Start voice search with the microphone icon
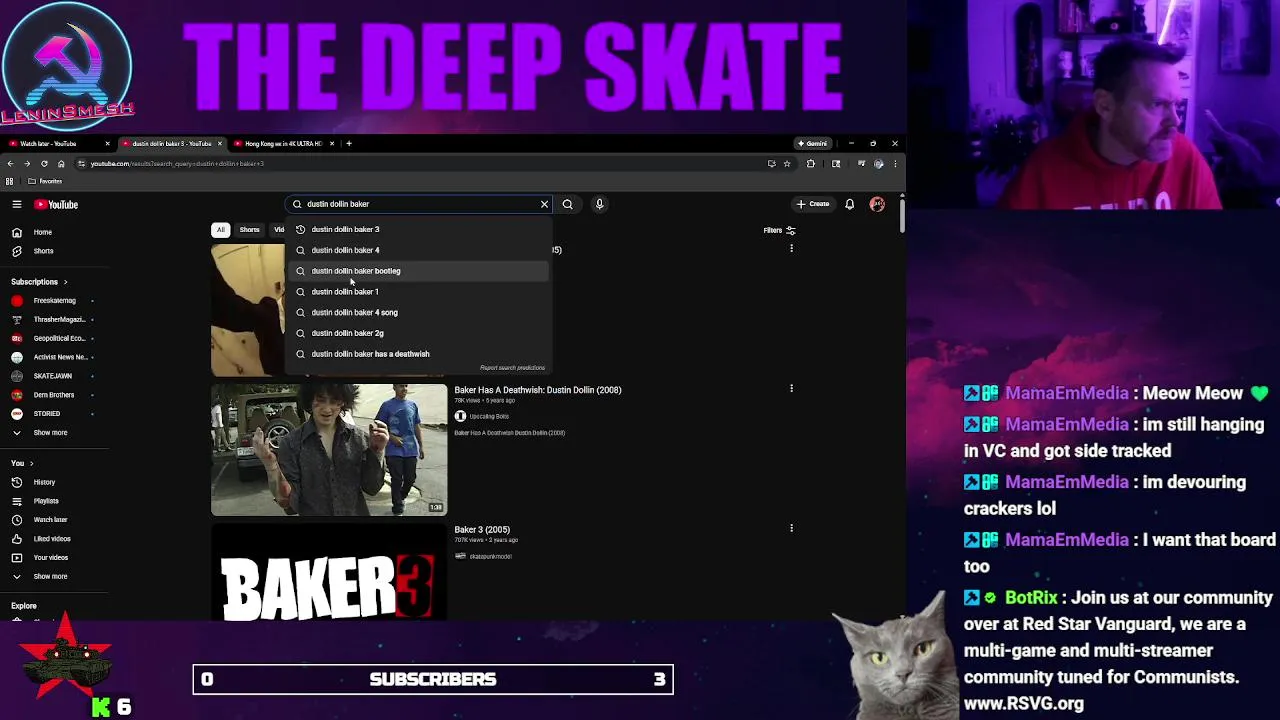 [x=599, y=204]
